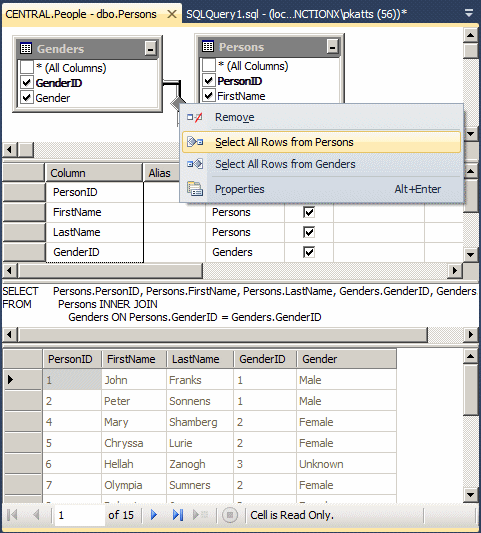Collapse the Persons table box

(x=332, y=46)
